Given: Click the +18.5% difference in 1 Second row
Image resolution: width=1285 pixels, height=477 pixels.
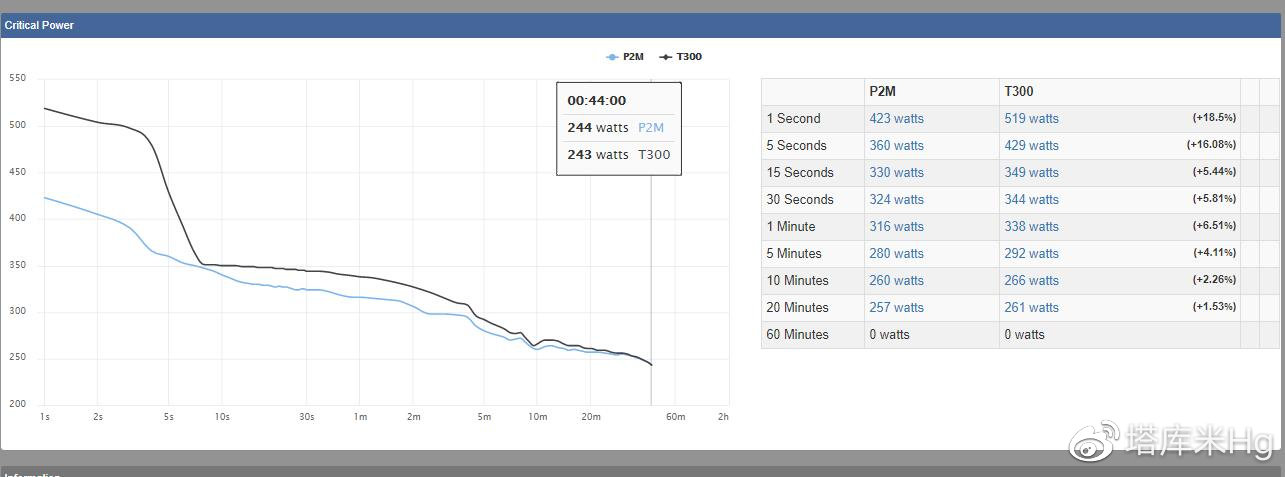Looking at the screenshot, I should click(x=1213, y=118).
